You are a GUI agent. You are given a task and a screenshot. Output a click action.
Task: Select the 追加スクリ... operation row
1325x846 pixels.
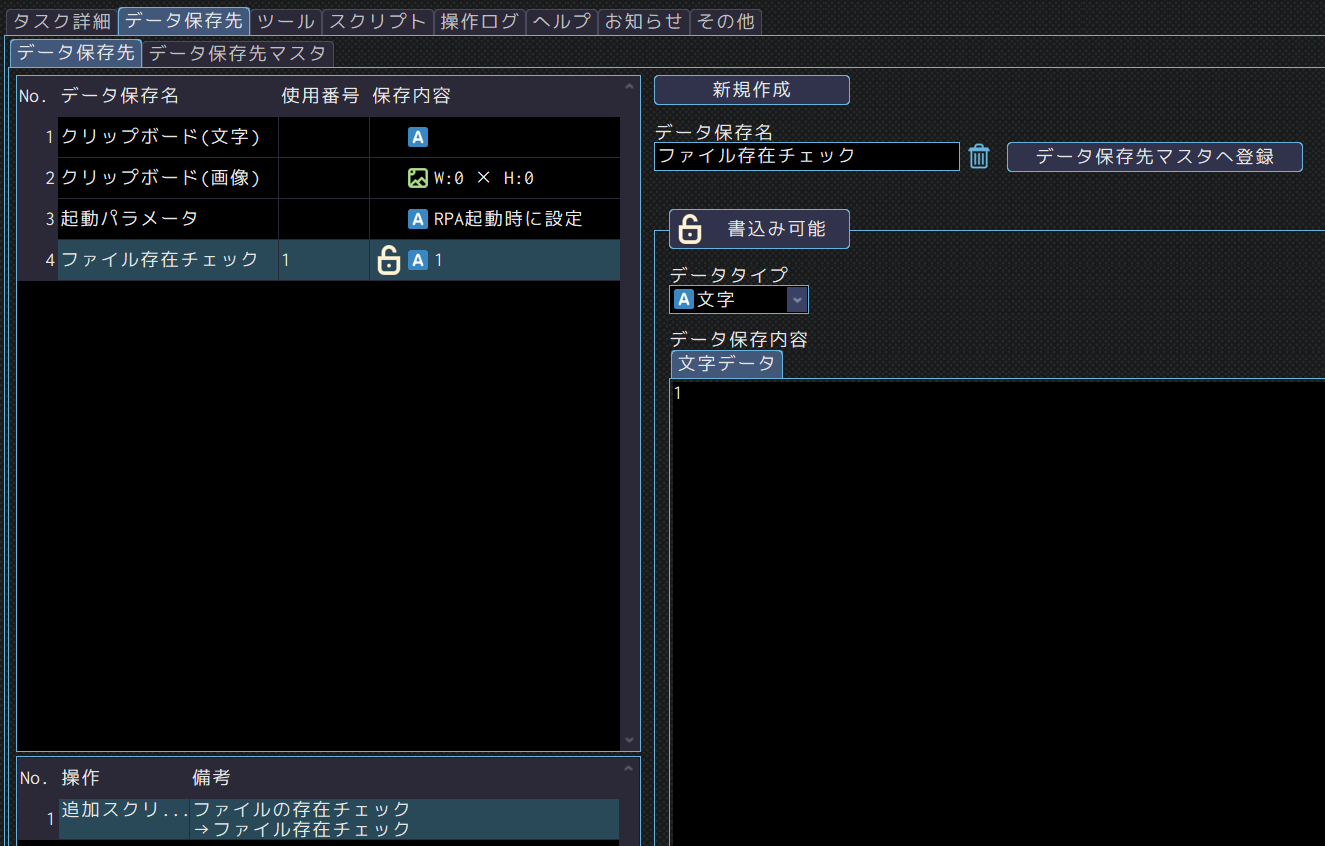[x=124, y=819]
